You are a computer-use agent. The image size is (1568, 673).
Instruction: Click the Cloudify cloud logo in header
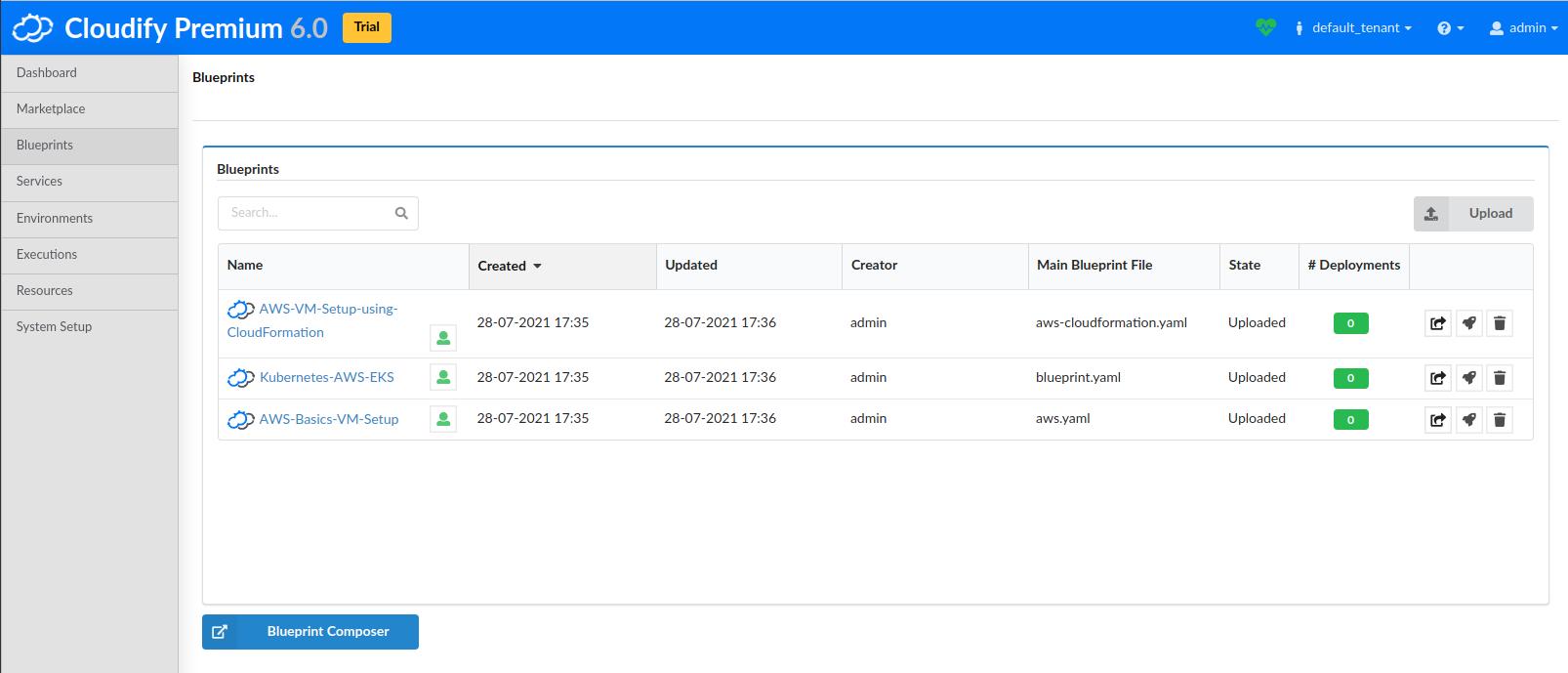(32, 28)
